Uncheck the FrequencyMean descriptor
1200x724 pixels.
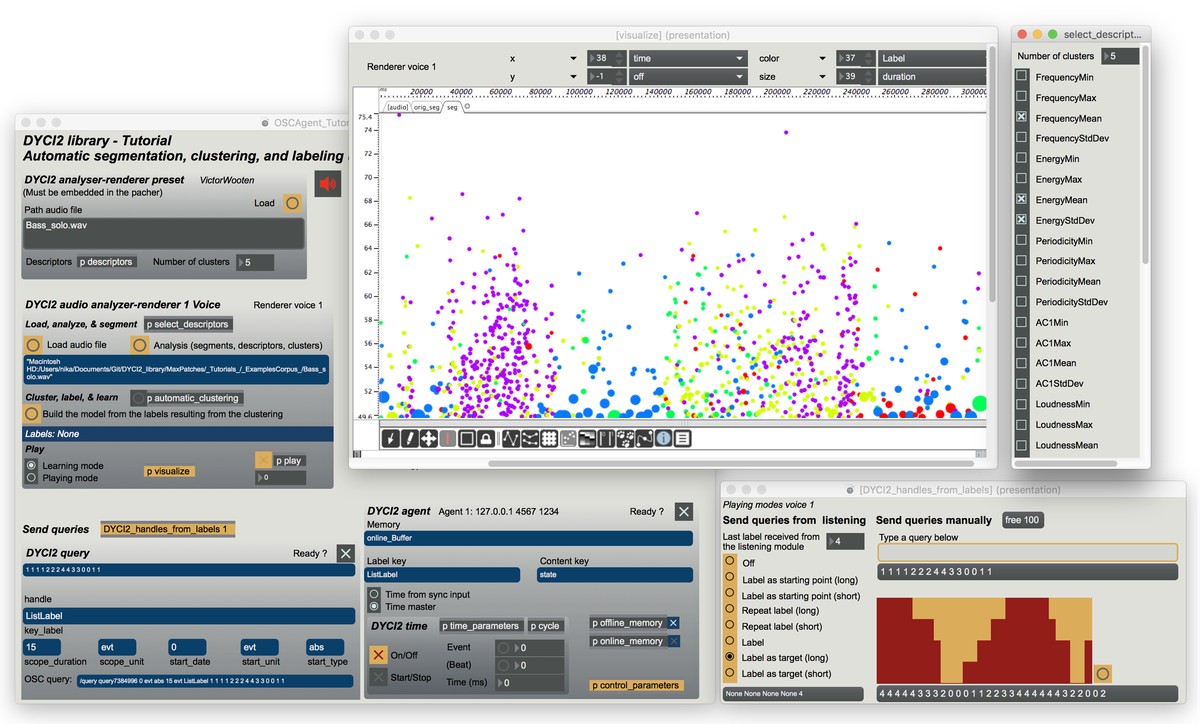pos(1021,118)
